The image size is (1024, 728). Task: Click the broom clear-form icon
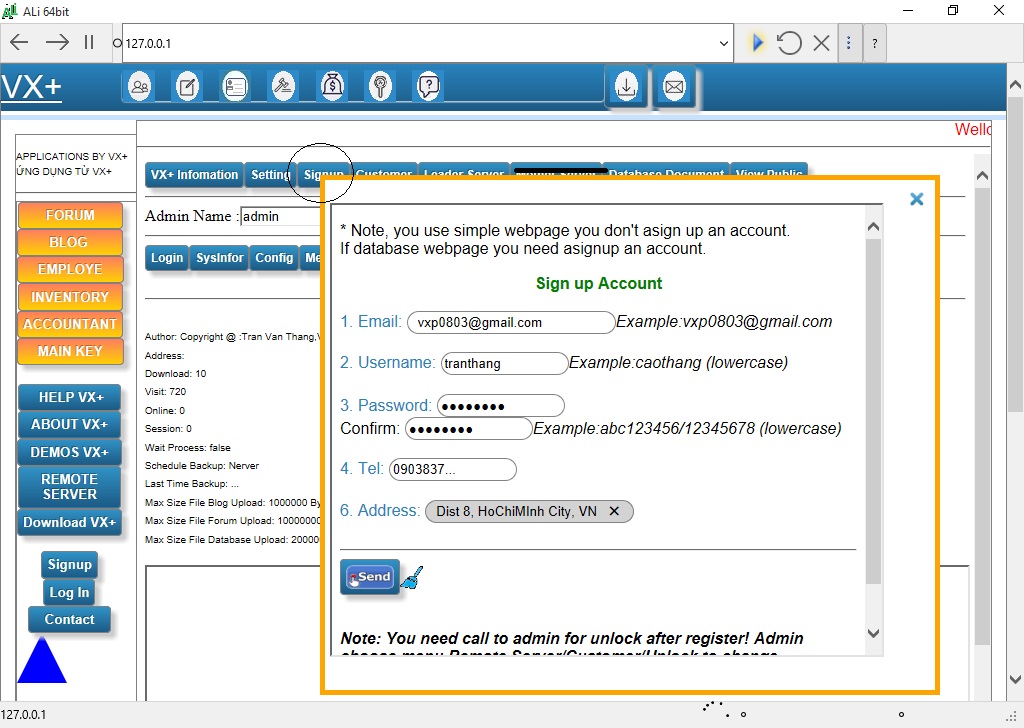(412, 577)
